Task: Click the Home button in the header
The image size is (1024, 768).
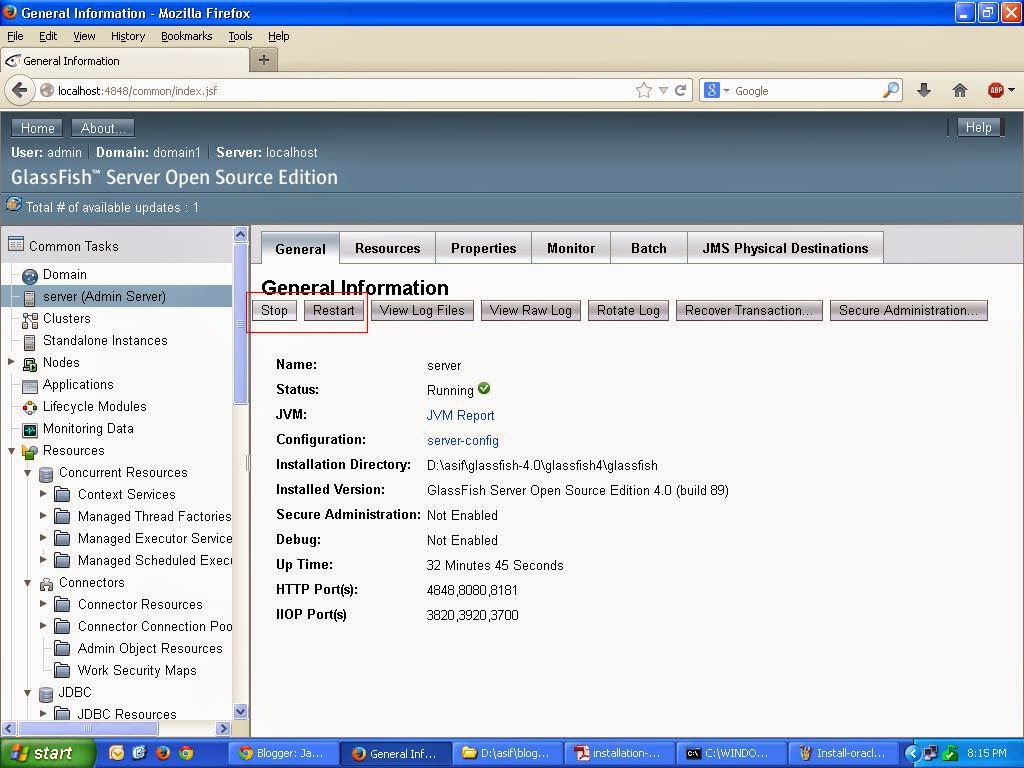Action: (37, 128)
